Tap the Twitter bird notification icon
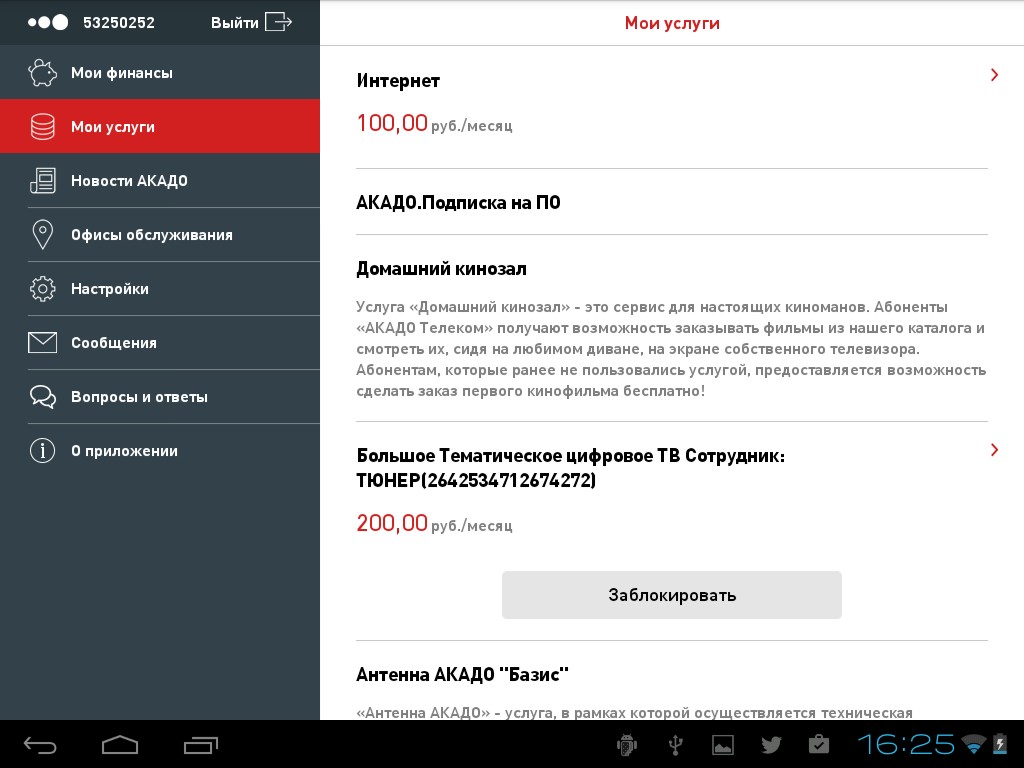Screen dimensions: 1024x768 (771, 744)
